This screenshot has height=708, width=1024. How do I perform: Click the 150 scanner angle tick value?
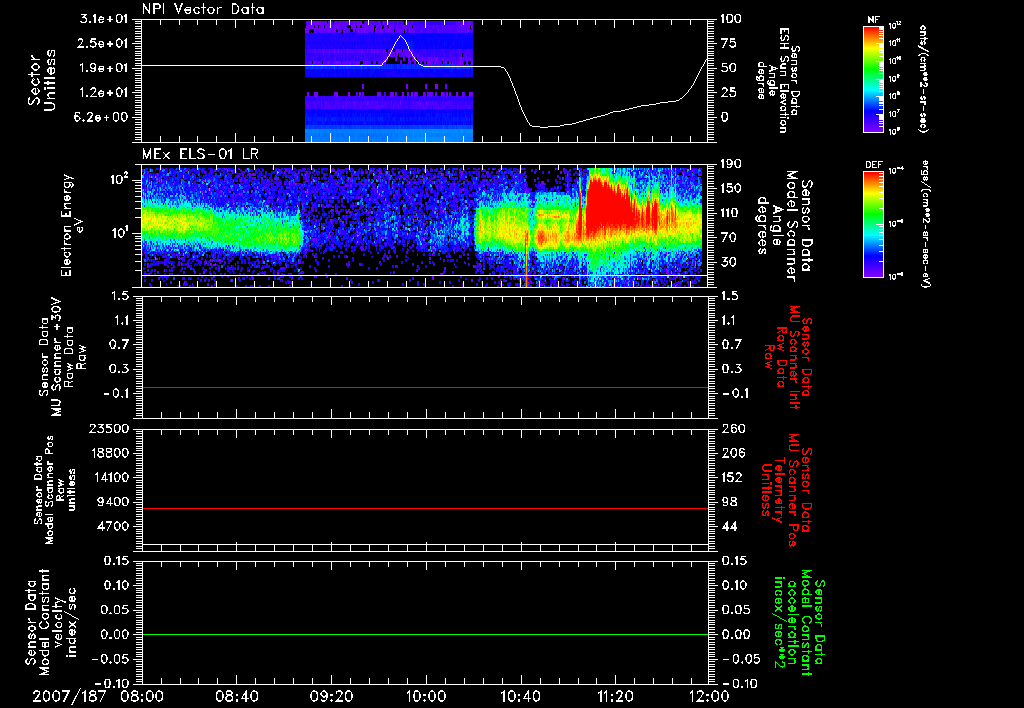click(731, 188)
